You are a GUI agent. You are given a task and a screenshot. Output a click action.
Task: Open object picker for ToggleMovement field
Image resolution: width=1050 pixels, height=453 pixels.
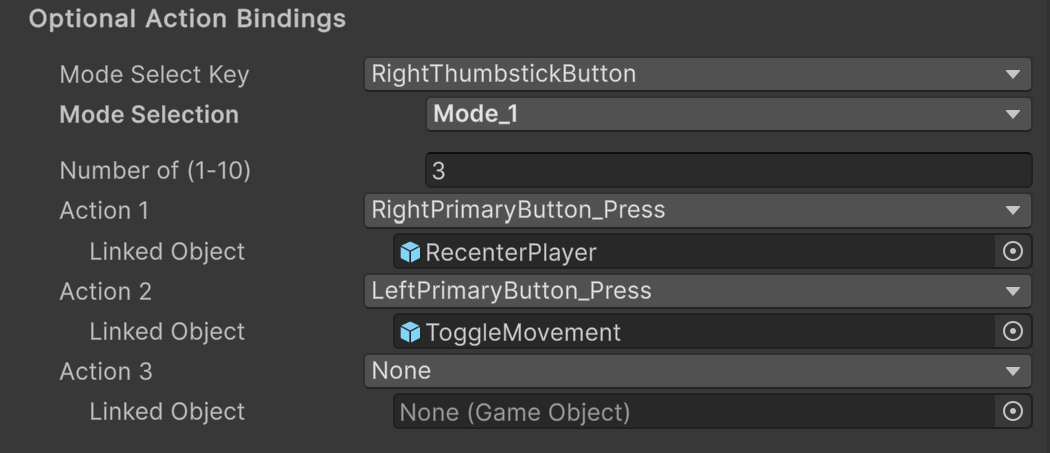point(1013,332)
